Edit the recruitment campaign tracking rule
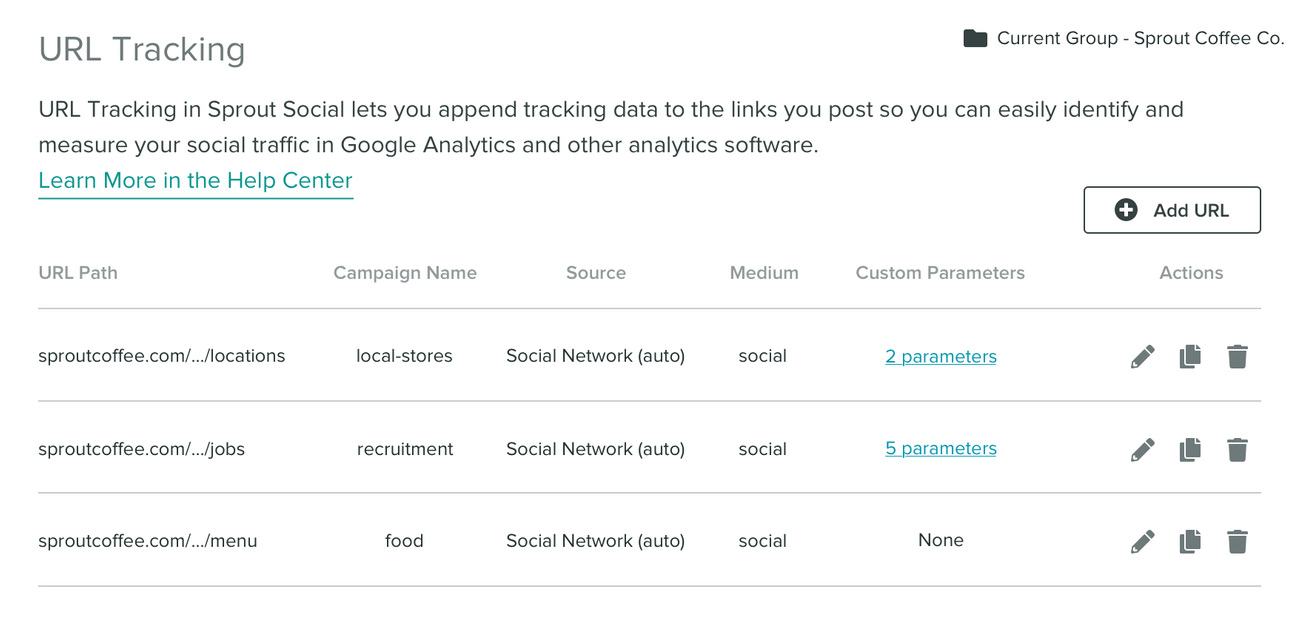The image size is (1300, 637). pos(1142,450)
